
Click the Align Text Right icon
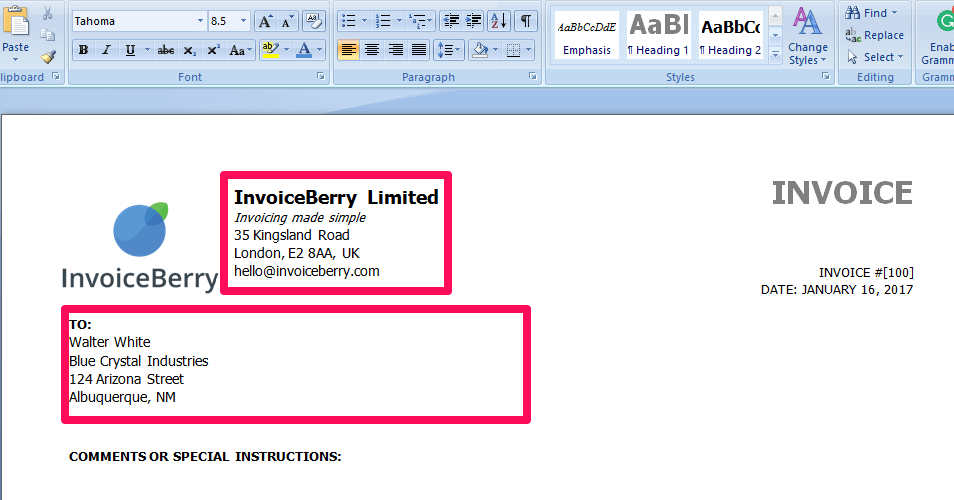tap(395, 50)
